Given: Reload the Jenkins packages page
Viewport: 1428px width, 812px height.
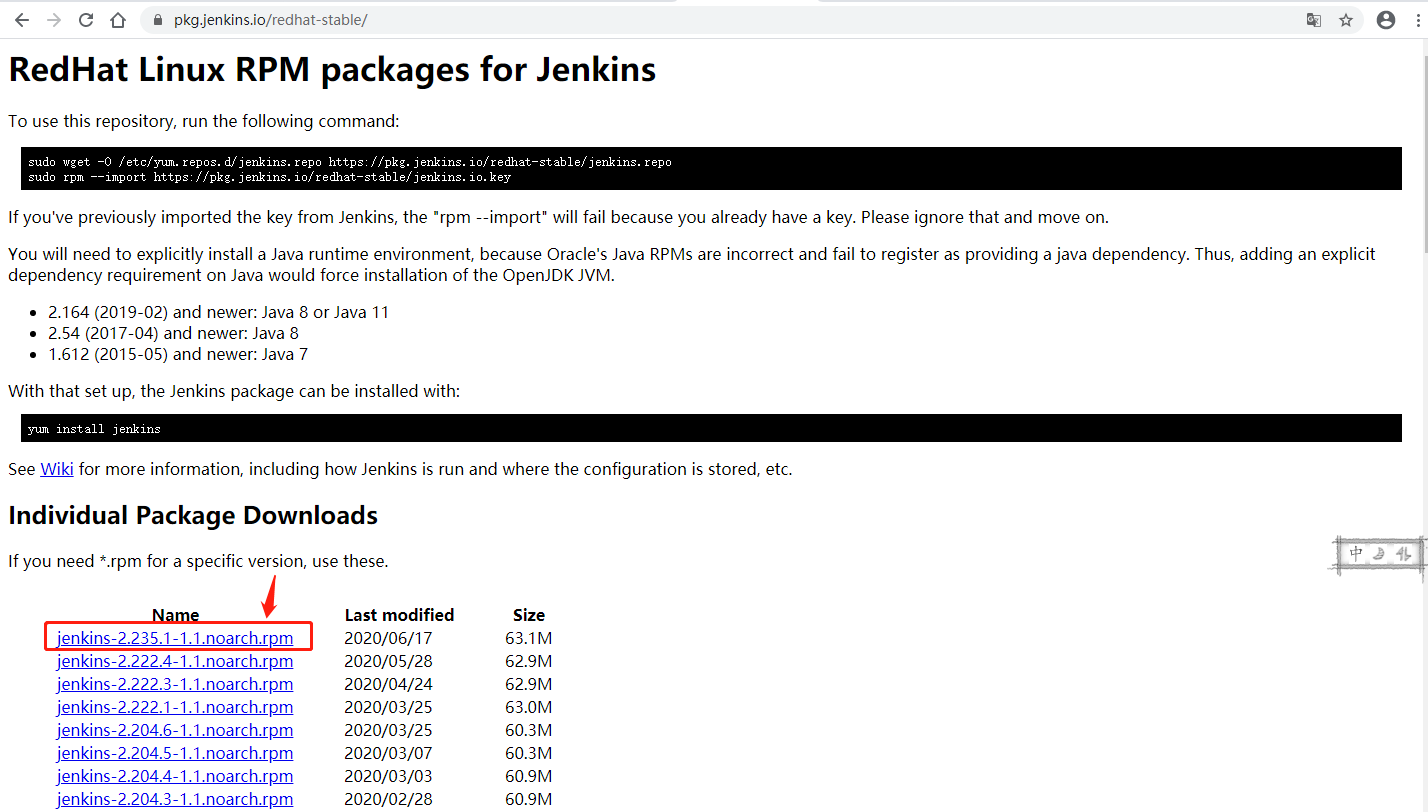Looking at the screenshot, I should click(86, 20).
